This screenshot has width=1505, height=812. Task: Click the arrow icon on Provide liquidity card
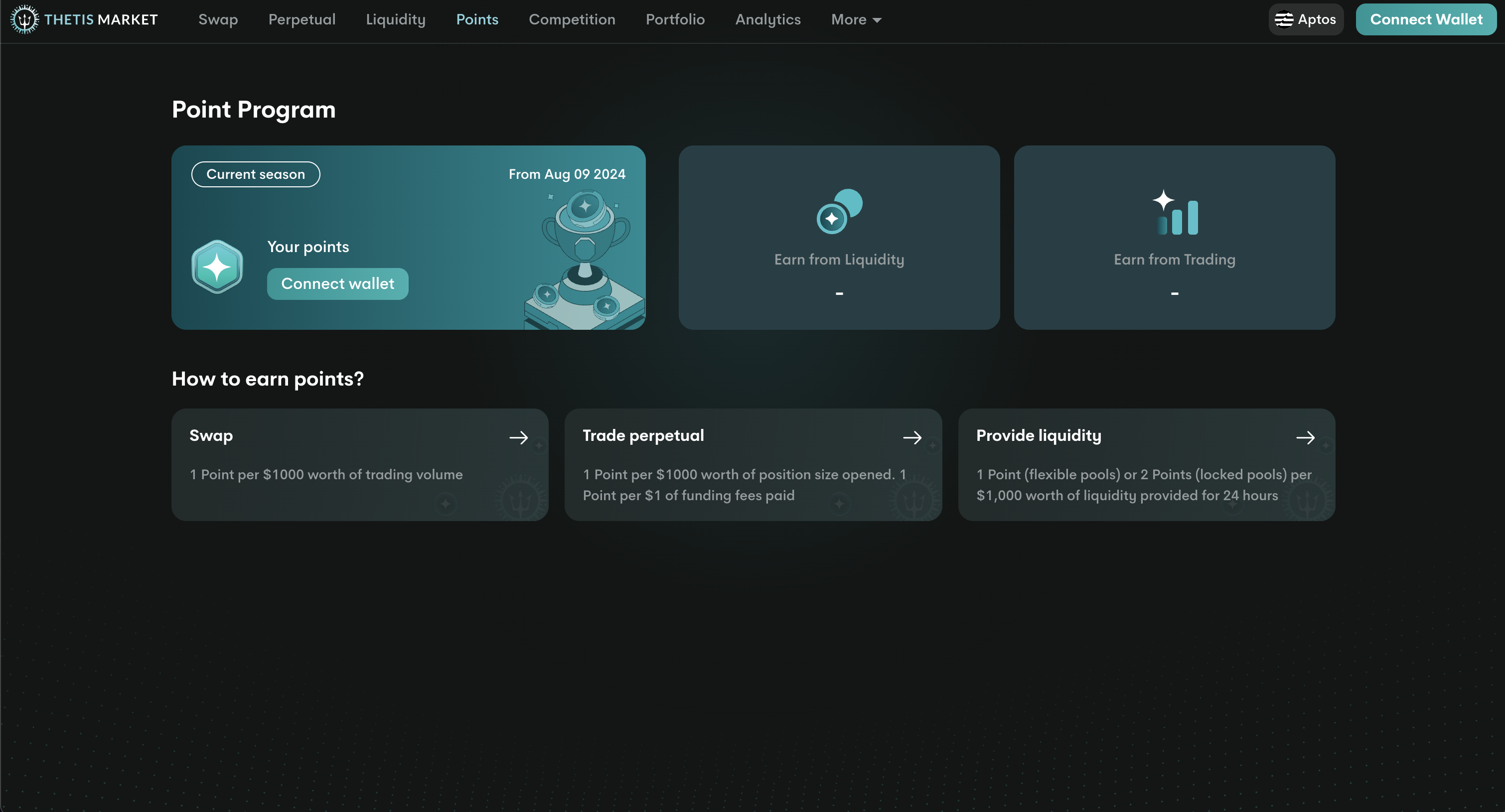click(1305, 437)
